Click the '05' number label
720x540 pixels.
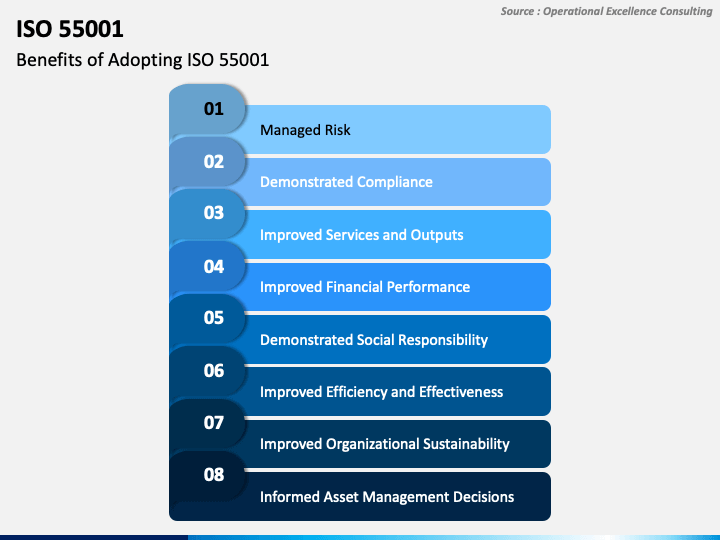coord(214,317)
